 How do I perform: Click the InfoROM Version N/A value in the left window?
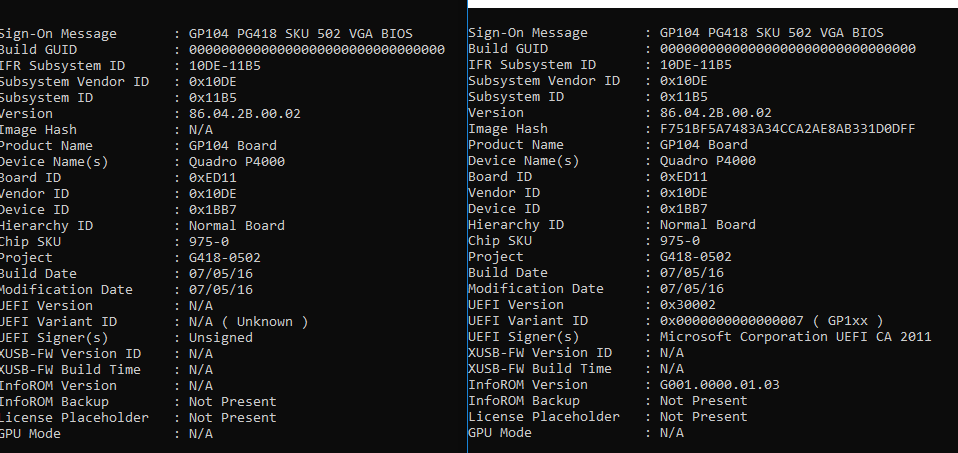[201, 386]
